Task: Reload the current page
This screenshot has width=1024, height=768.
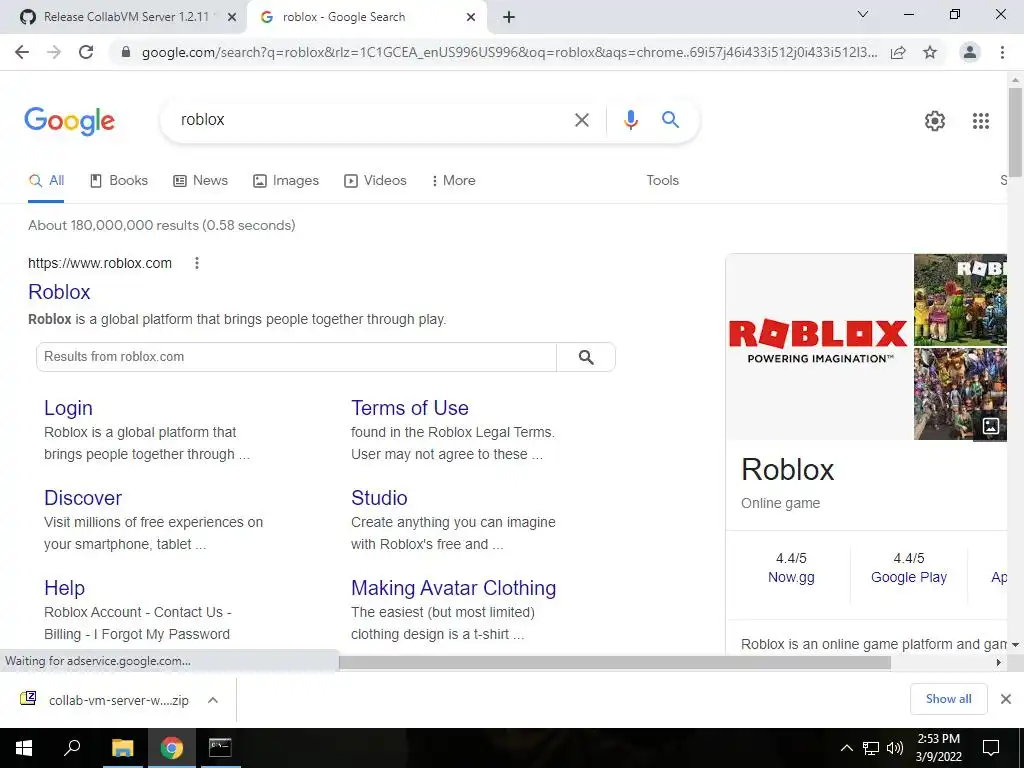Action: (86, 52)
